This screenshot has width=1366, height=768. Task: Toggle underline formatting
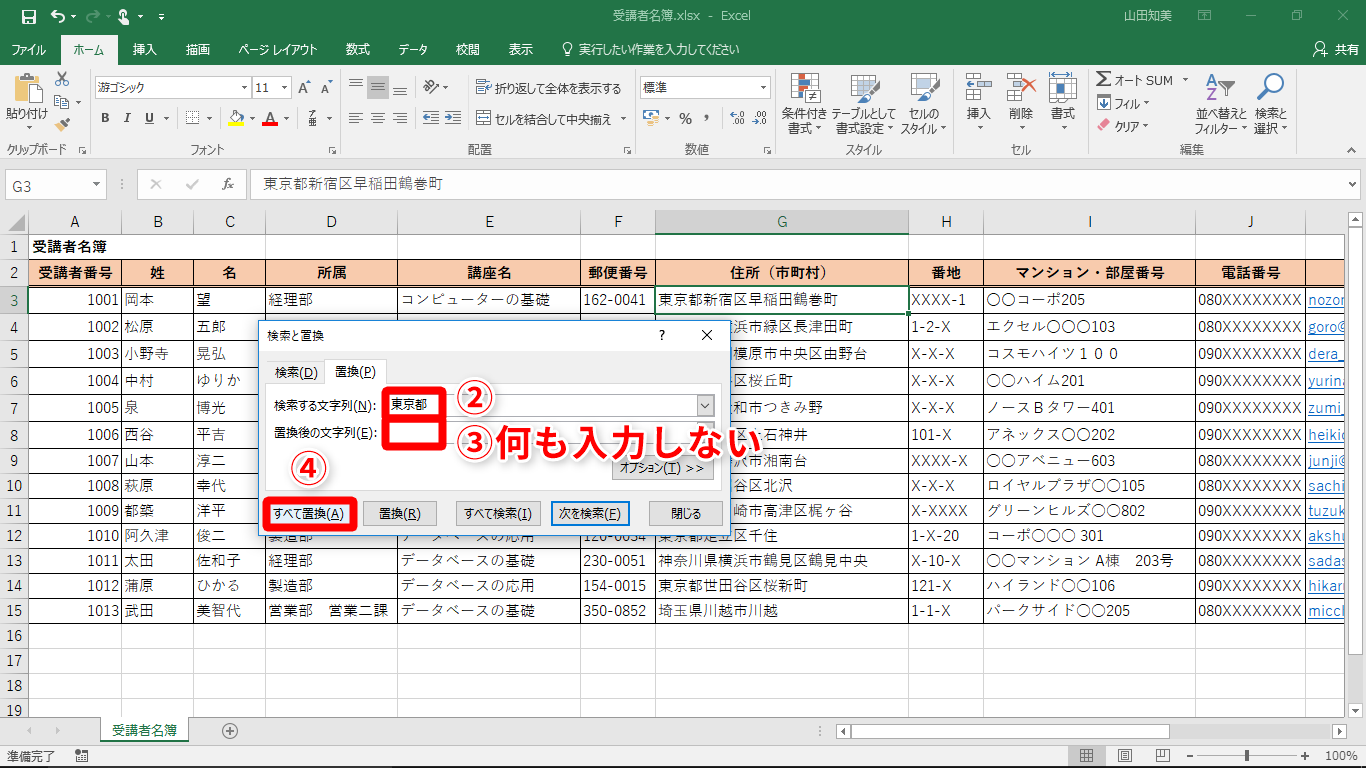point(150,118)
